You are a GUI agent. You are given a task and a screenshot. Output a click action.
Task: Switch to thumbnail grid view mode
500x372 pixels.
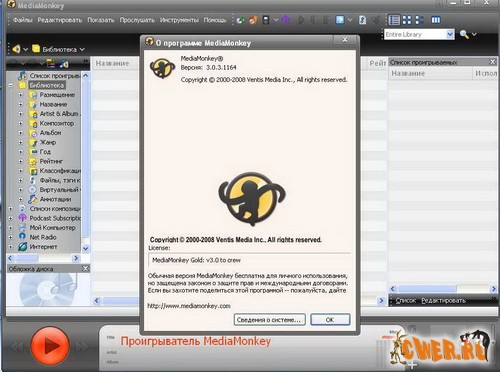tap(407, 20)
